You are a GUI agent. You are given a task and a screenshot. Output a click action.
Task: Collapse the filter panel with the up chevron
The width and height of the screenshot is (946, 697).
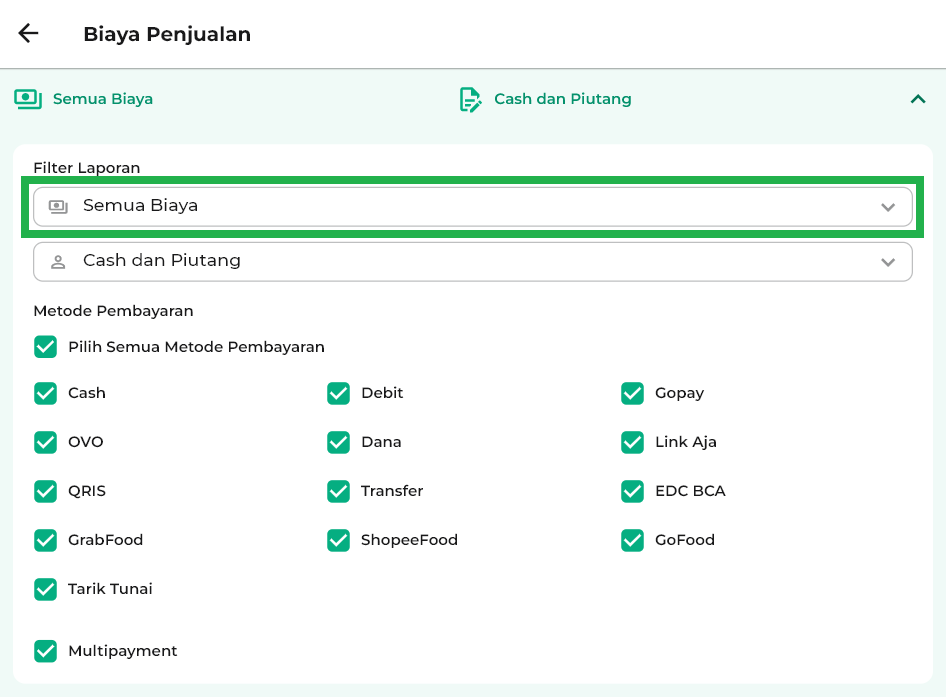click(917, 99)
